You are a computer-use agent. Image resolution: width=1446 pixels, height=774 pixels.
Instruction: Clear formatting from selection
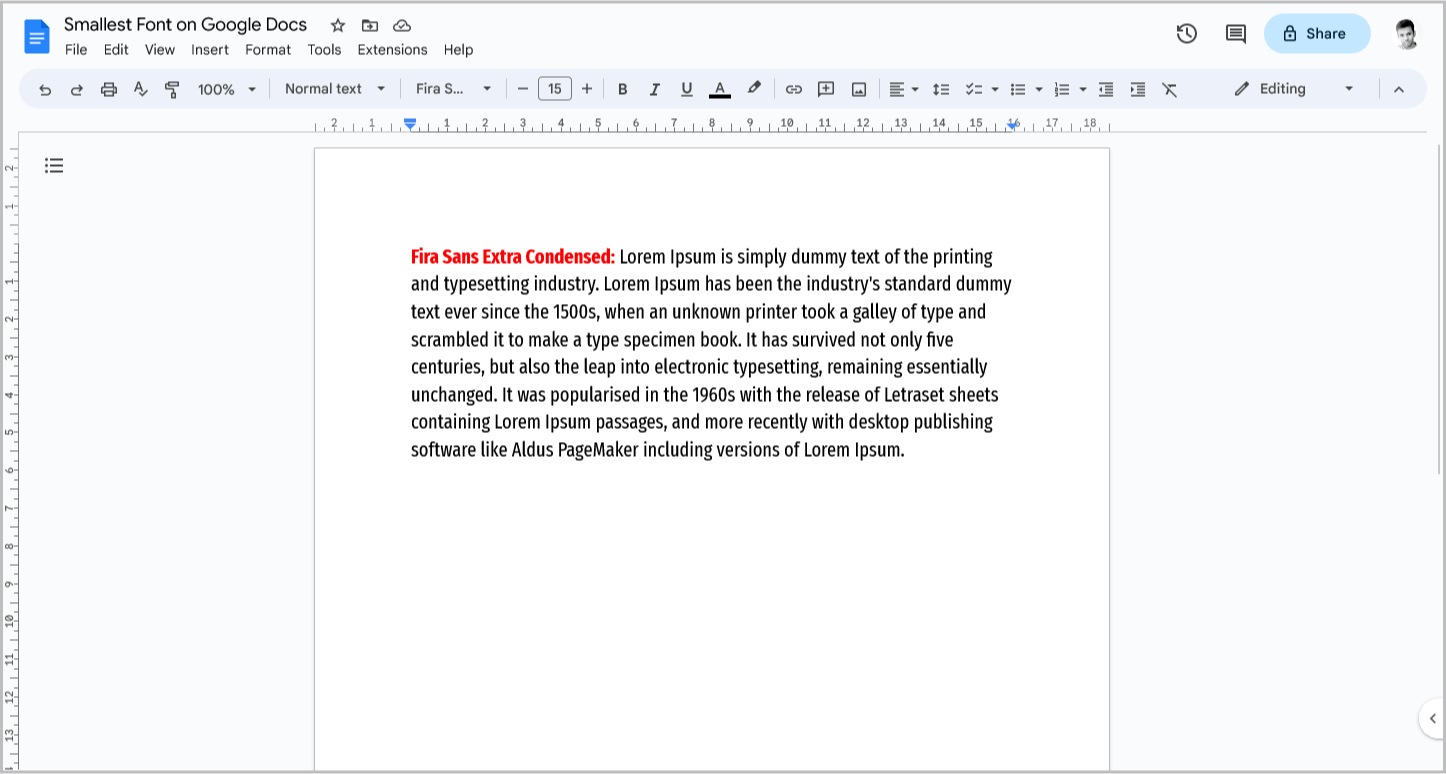(1169, 89)
